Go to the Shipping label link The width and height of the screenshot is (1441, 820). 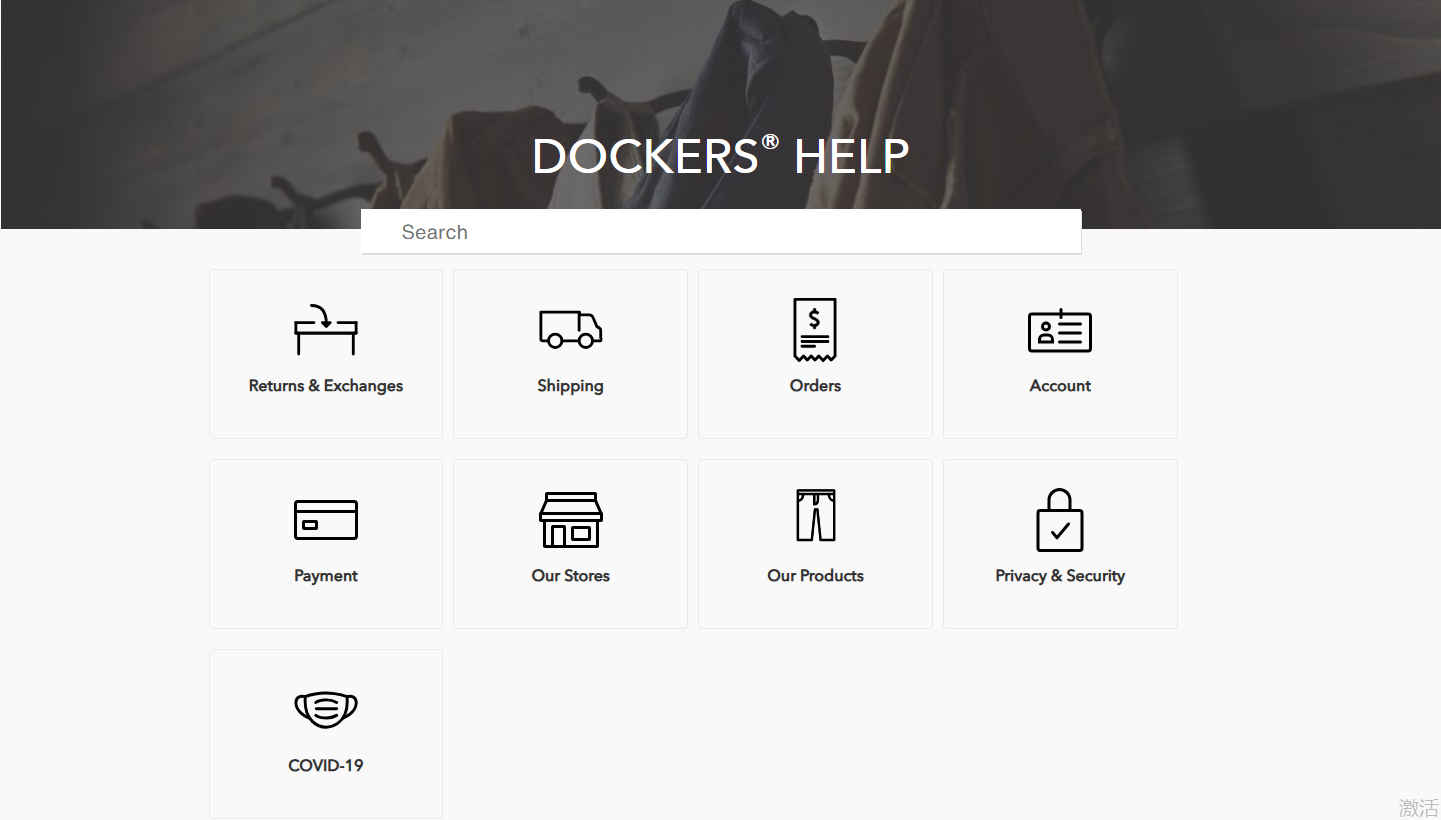pyautogui.click(x=570, y=386)
